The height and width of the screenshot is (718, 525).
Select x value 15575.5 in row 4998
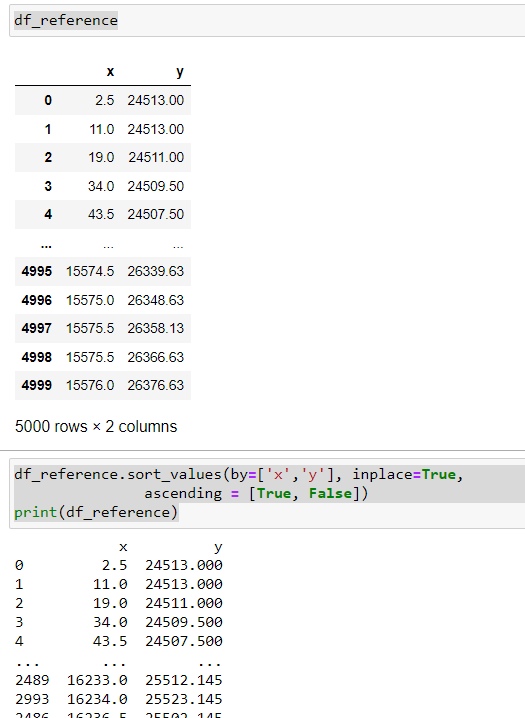coord(90,357)
